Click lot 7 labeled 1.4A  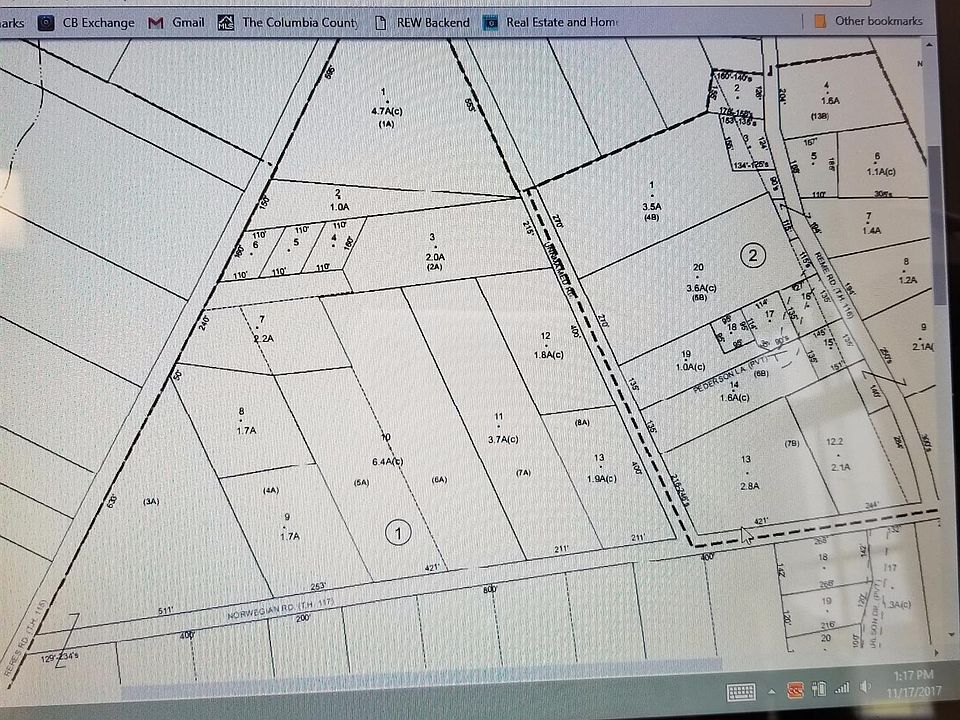tap(871, 223)
